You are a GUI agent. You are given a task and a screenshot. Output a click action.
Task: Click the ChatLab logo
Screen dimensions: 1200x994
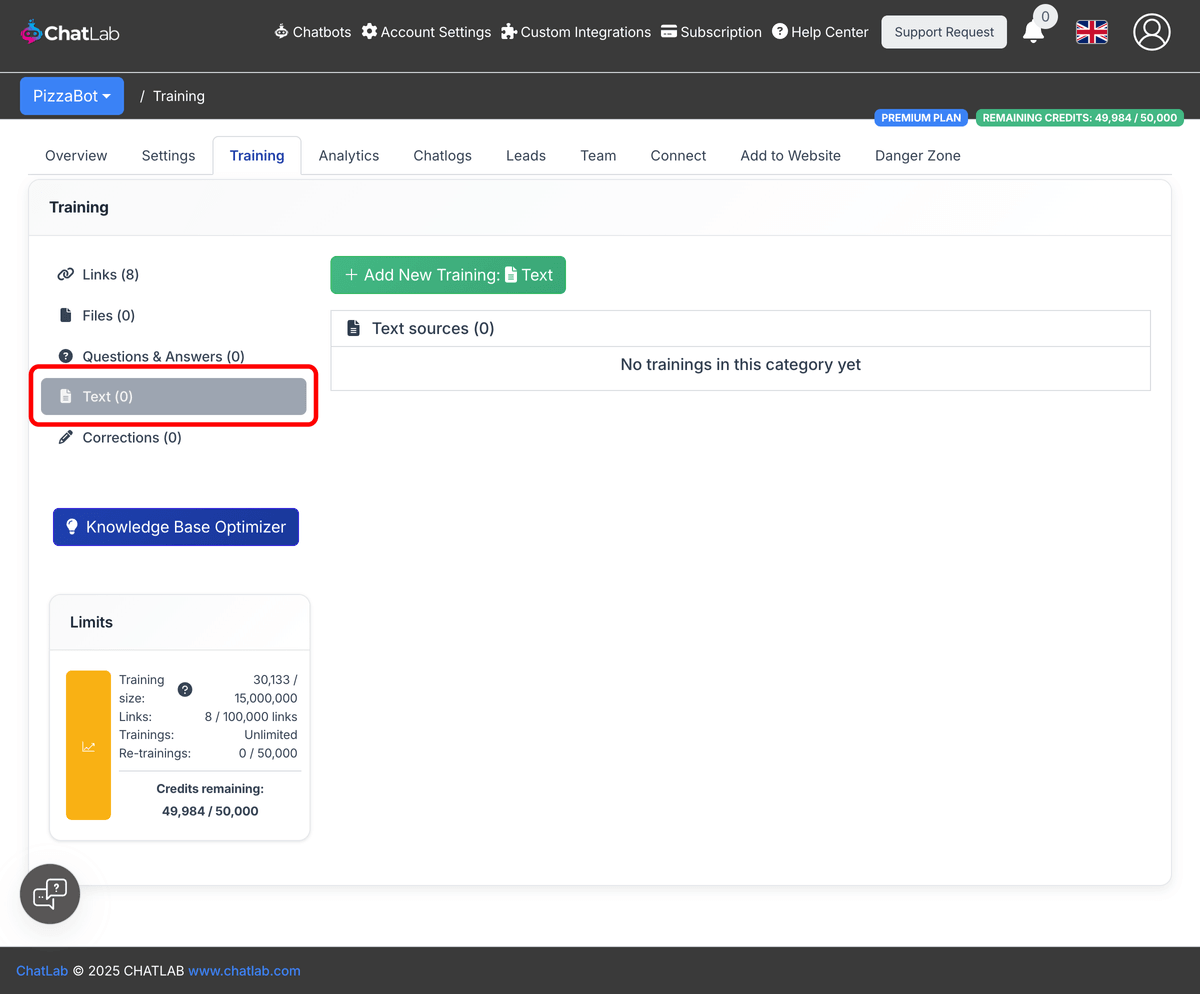tap(68, 31)
